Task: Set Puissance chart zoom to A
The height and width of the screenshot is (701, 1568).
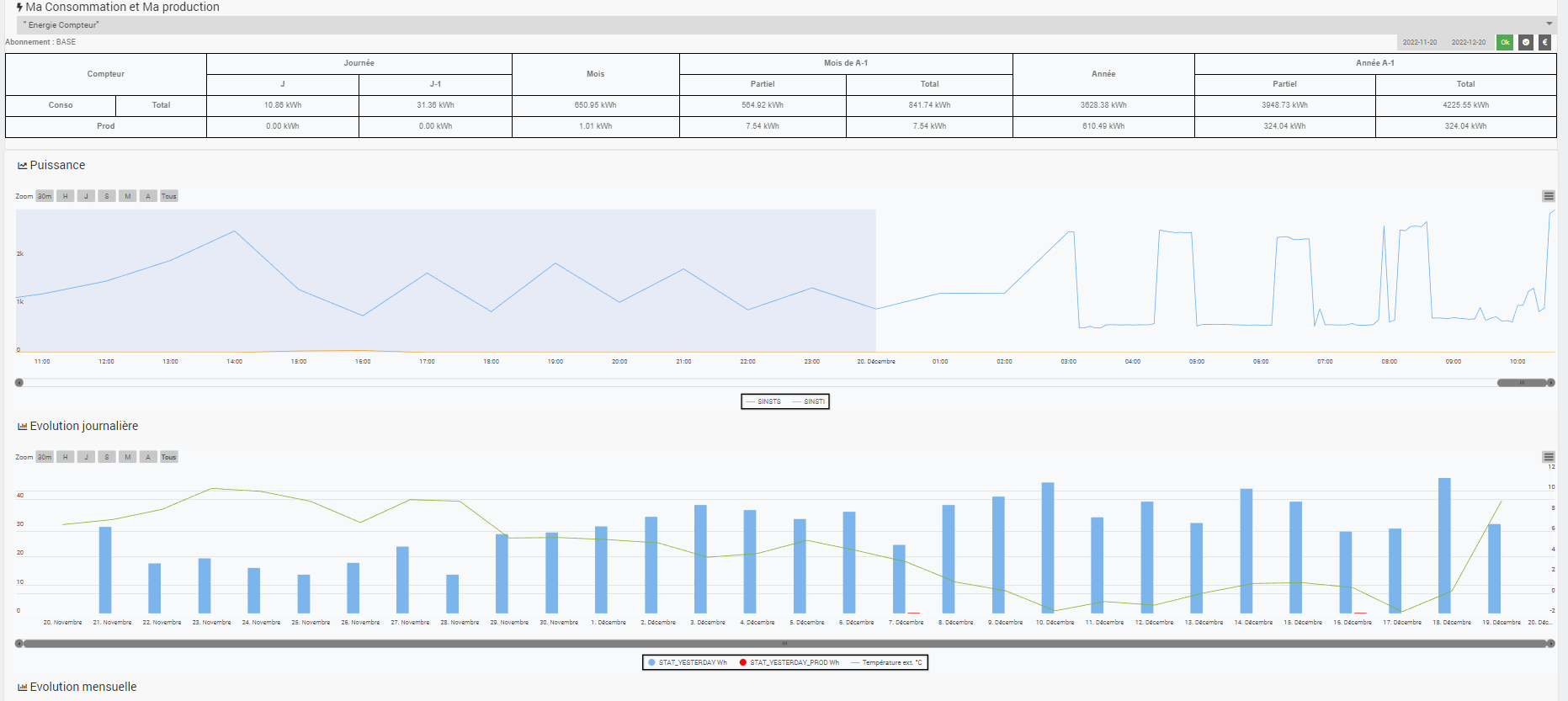Action: (148, 196)
